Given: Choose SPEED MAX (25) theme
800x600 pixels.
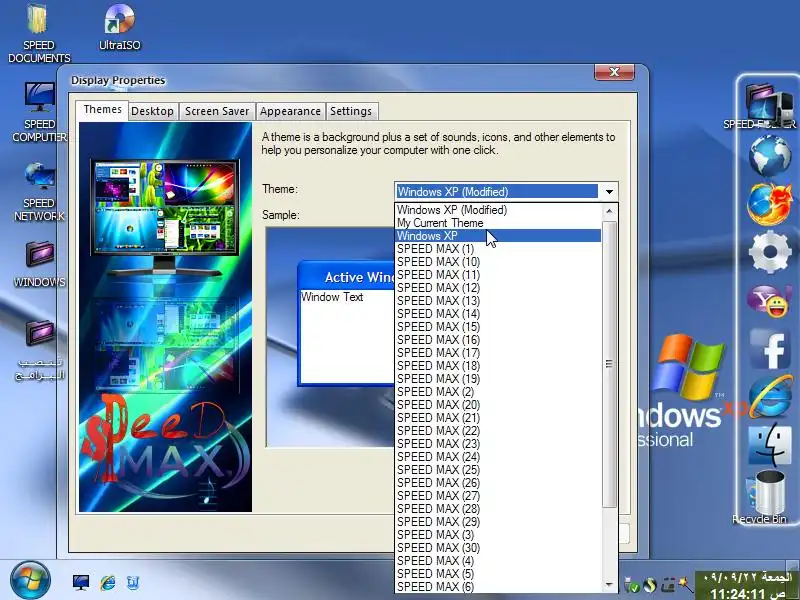Looking at the screenshot, I should (498, 470).
